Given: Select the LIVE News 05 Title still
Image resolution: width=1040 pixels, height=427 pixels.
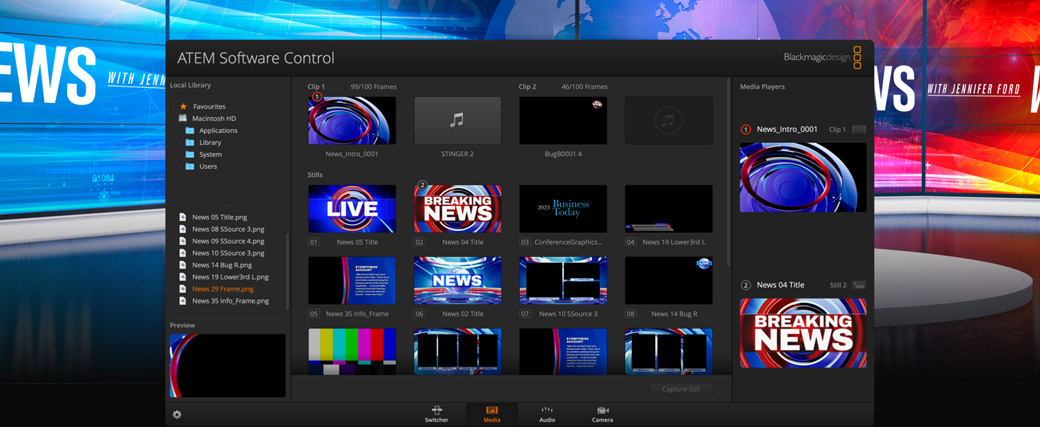Looking at the screenshot, I should [352, 208].
